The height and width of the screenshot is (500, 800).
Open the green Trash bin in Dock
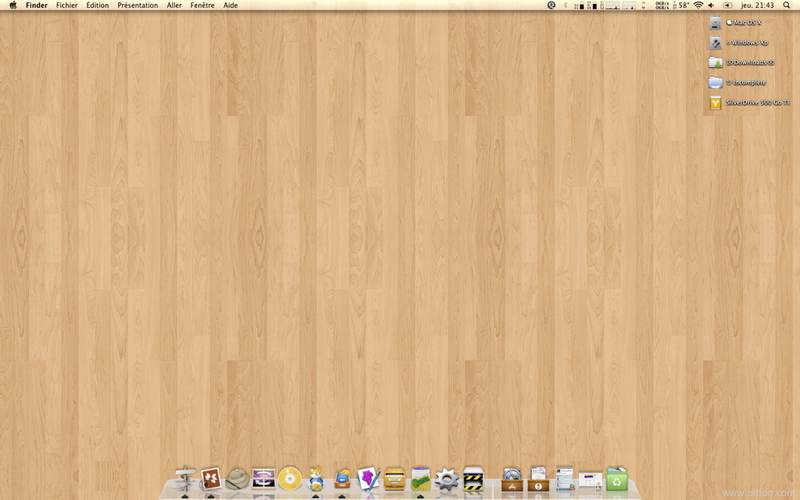coord(617,479)
